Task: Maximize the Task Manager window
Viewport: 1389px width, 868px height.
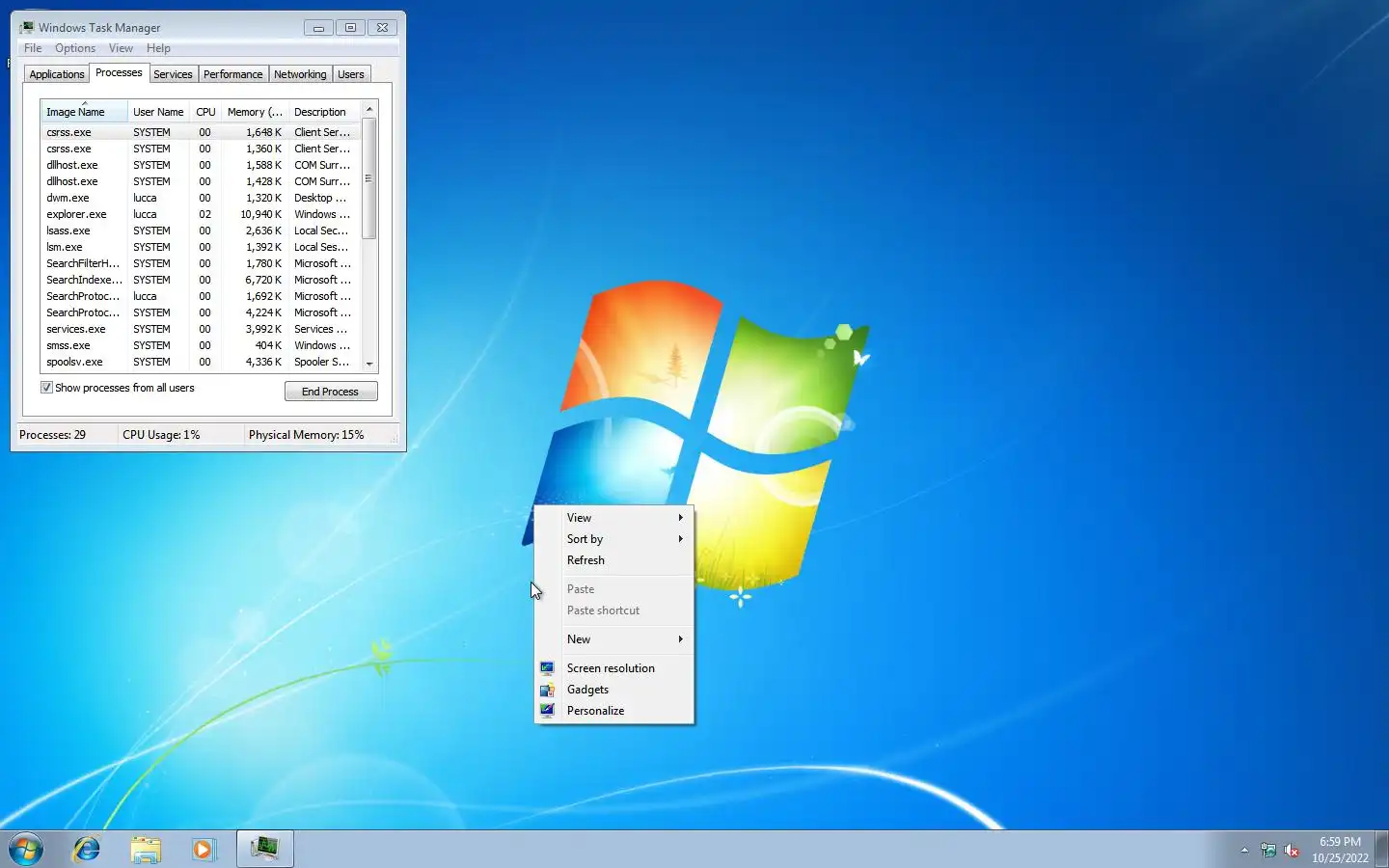Action: tap(350, 28)
